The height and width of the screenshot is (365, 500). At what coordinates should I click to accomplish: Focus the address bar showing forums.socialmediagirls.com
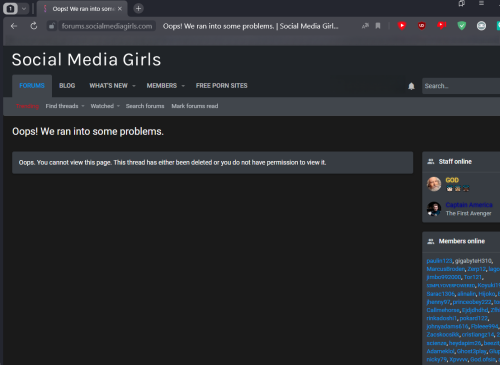pyautogui.click(x=107, y=26)
